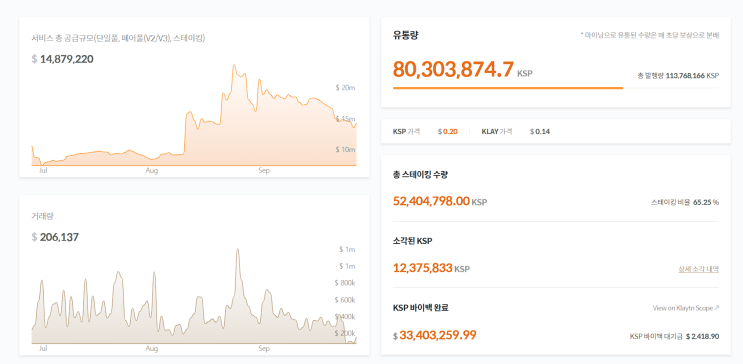Click trading volume value $ 206,137
This screenshot has height=364, width=743.
(55, 237)
